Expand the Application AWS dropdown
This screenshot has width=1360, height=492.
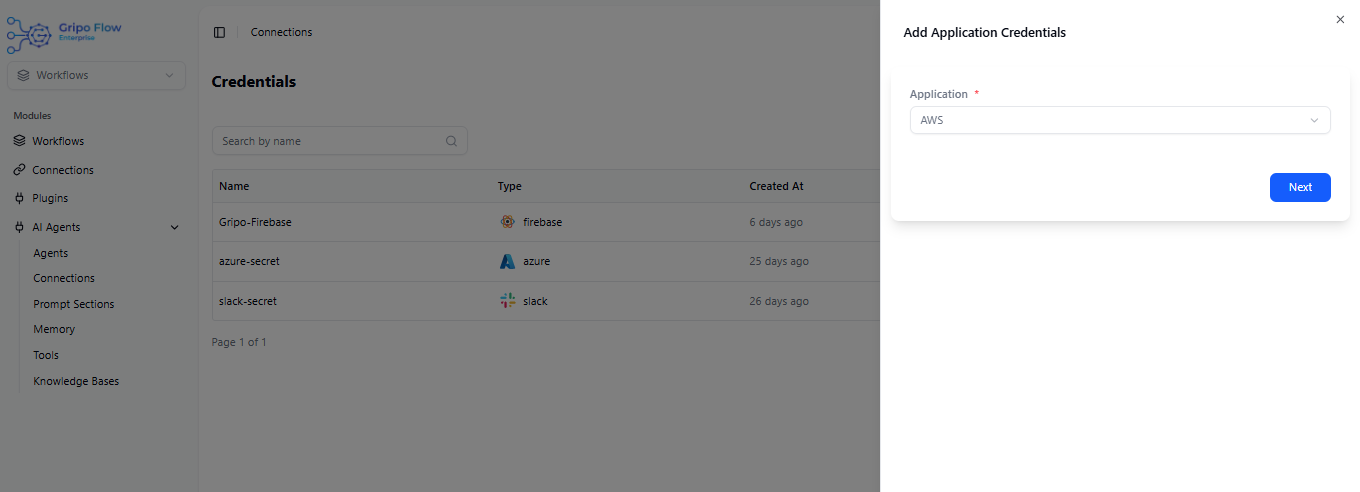1119,120
